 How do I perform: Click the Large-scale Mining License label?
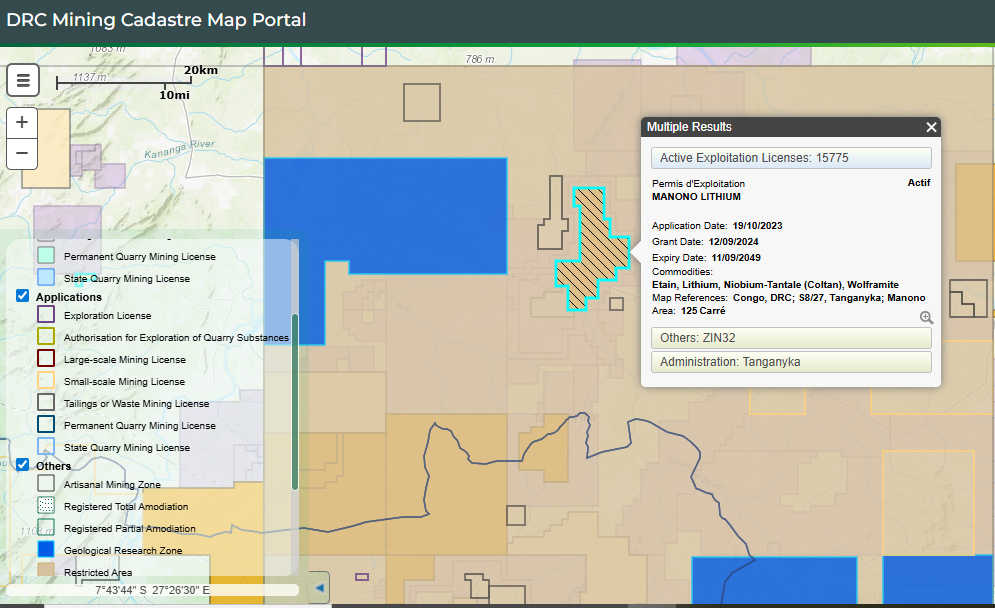124,359
